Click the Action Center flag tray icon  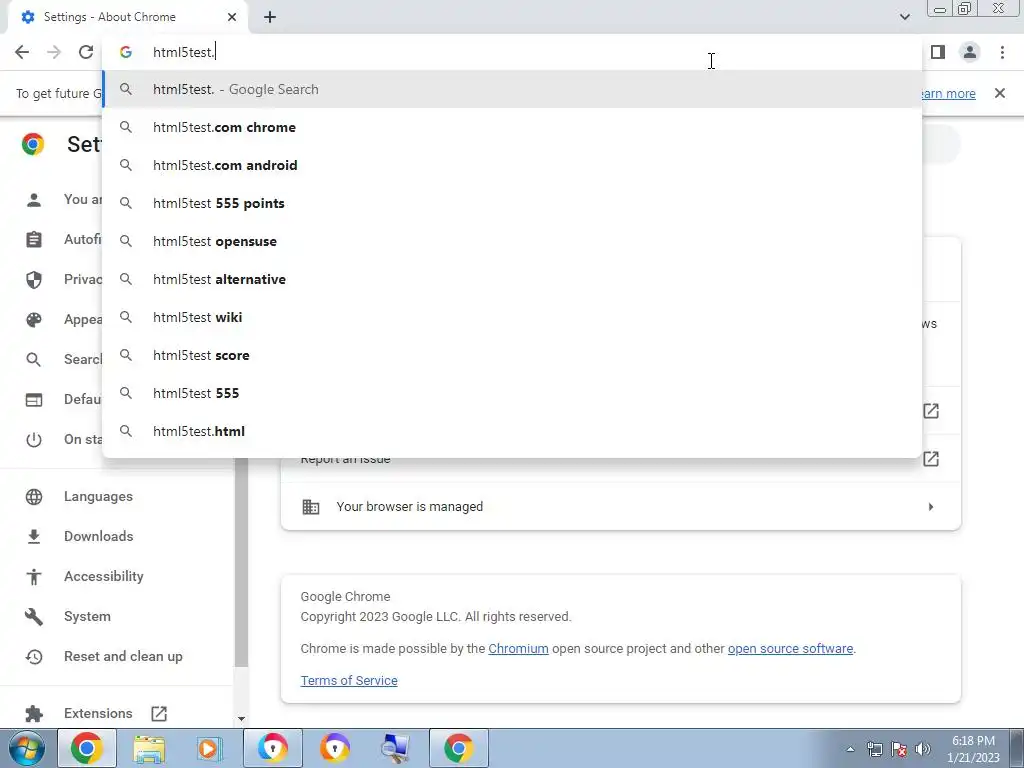899,749
